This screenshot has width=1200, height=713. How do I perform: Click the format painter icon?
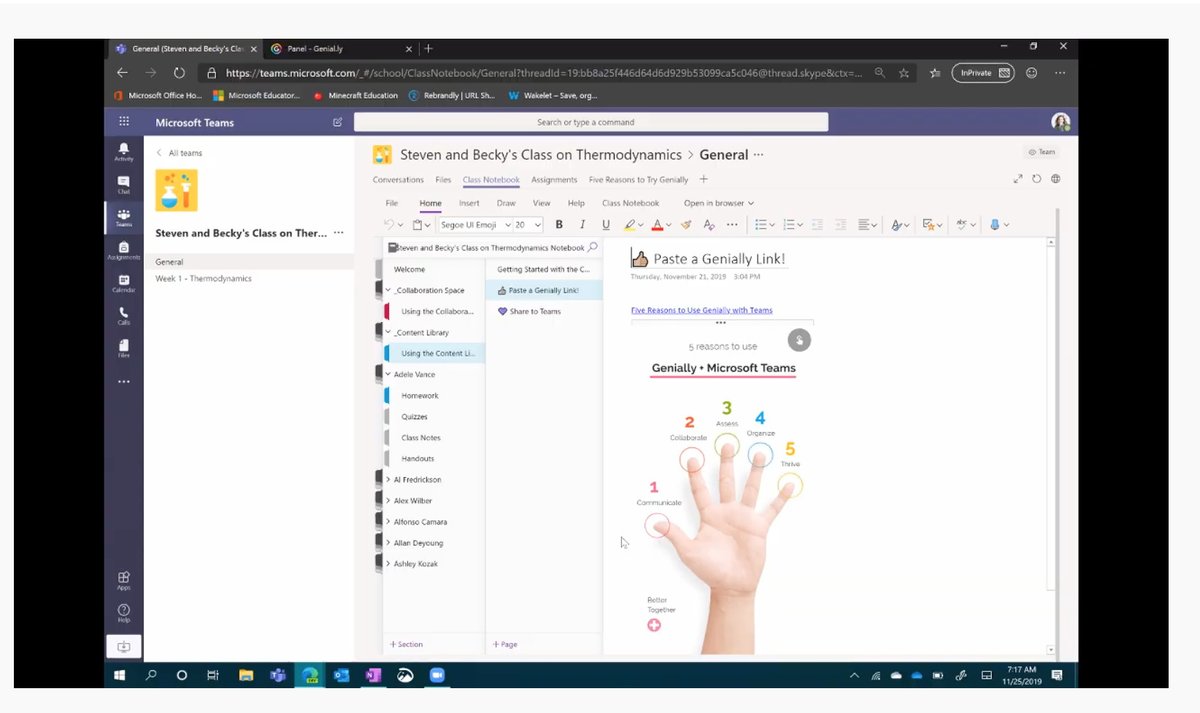pyautogui.click(x=684, y=225)
